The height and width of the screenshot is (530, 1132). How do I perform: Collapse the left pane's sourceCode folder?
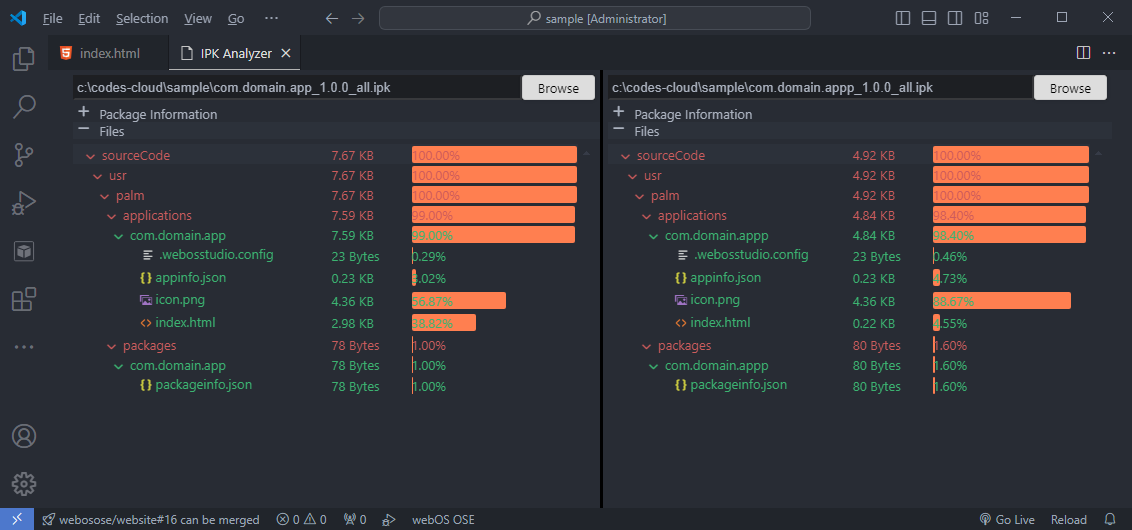click(x=90, y=156)
